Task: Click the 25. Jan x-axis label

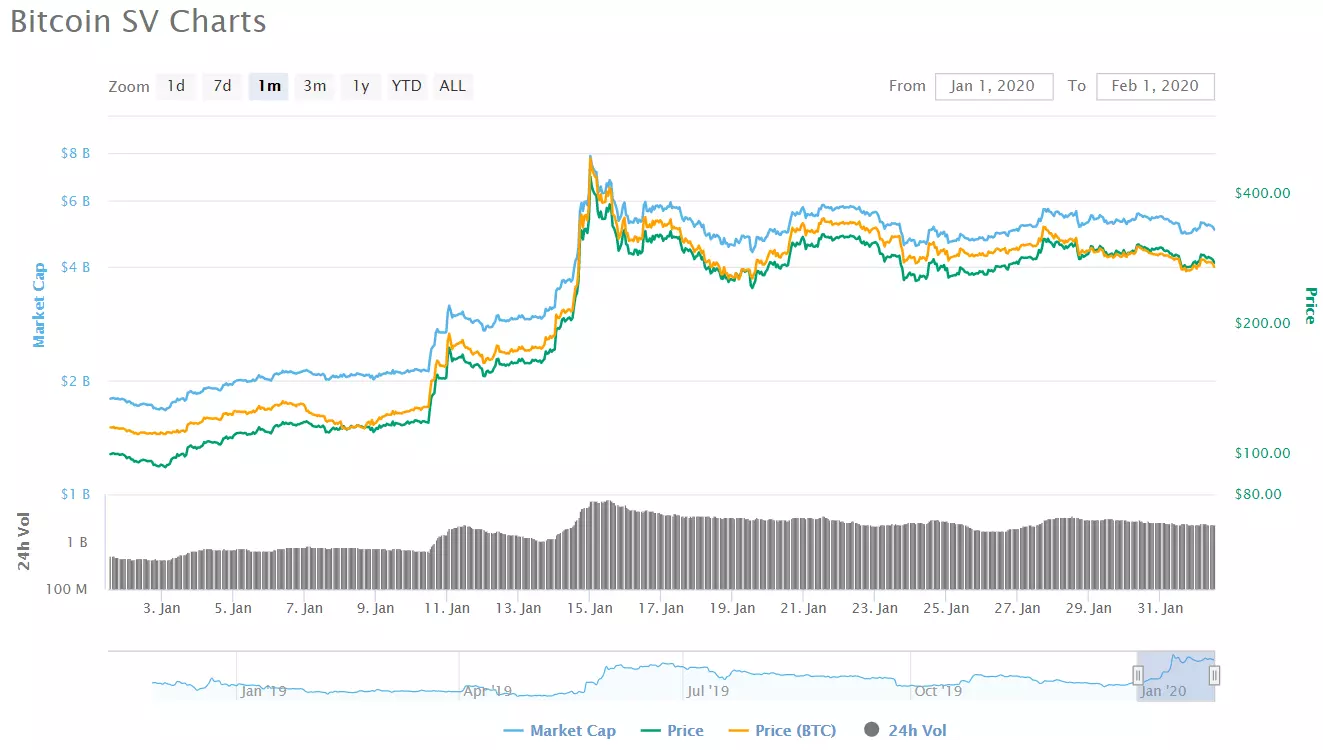Action: 946,608
